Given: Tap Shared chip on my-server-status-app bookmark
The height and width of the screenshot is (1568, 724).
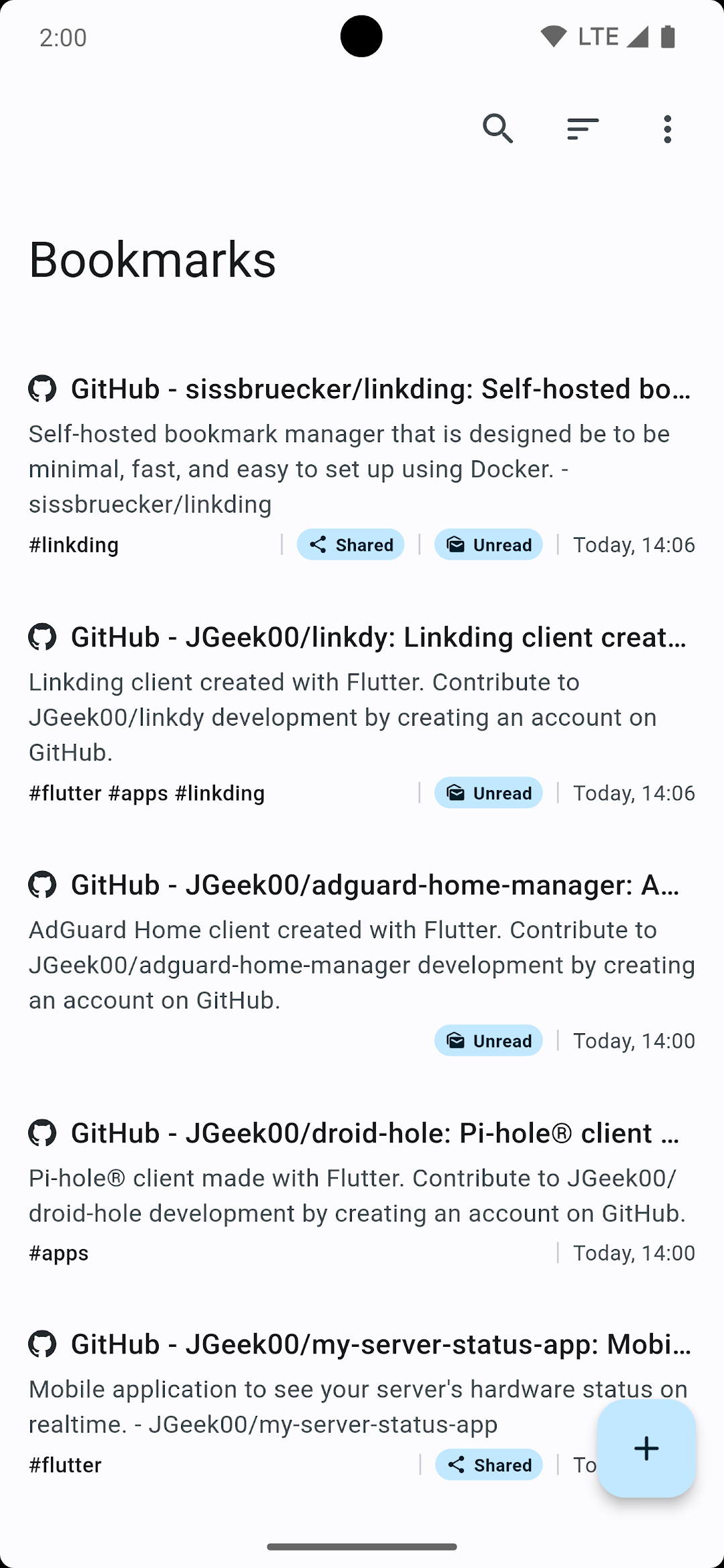Looking at the screenshot, I should pyautogui.click(x=489, y=1465).
